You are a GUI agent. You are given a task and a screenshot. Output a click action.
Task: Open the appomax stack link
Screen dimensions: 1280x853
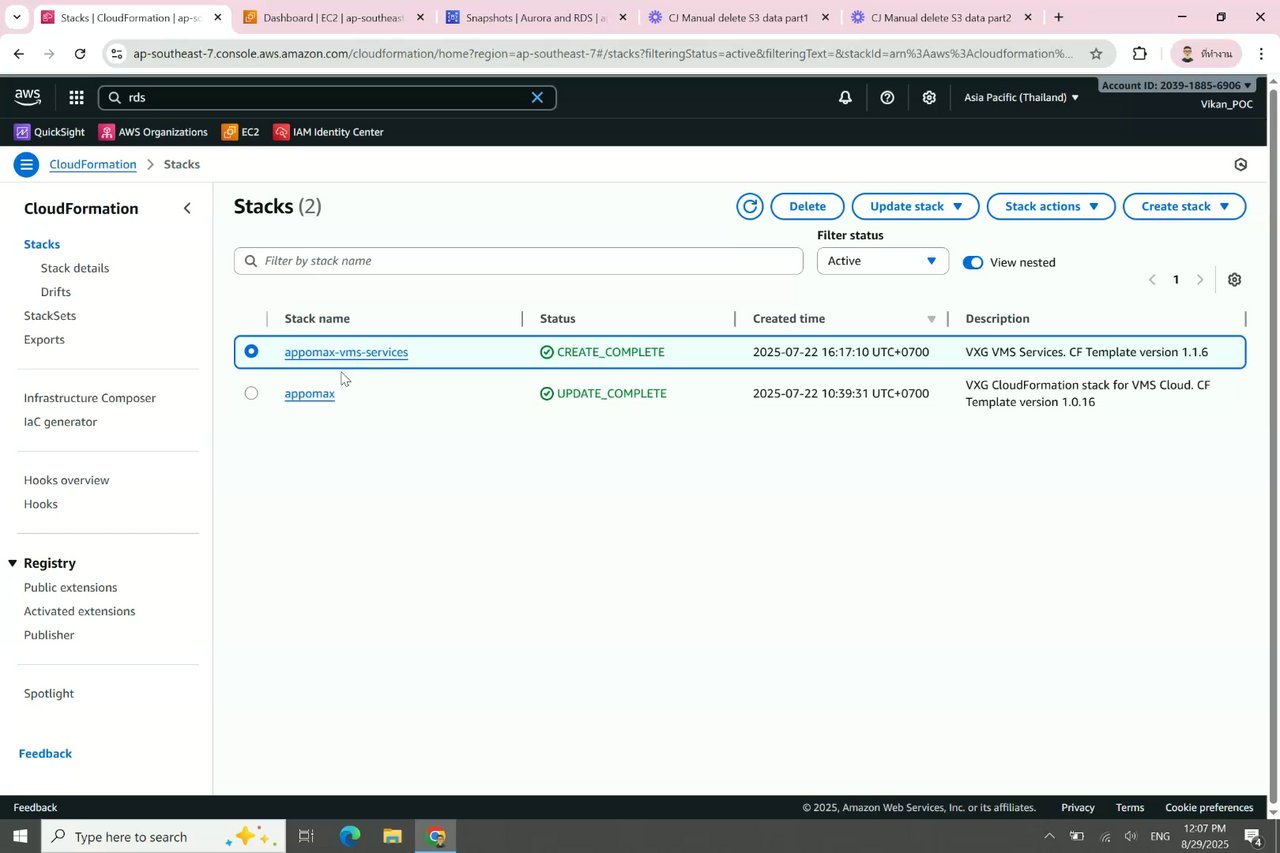309,394
